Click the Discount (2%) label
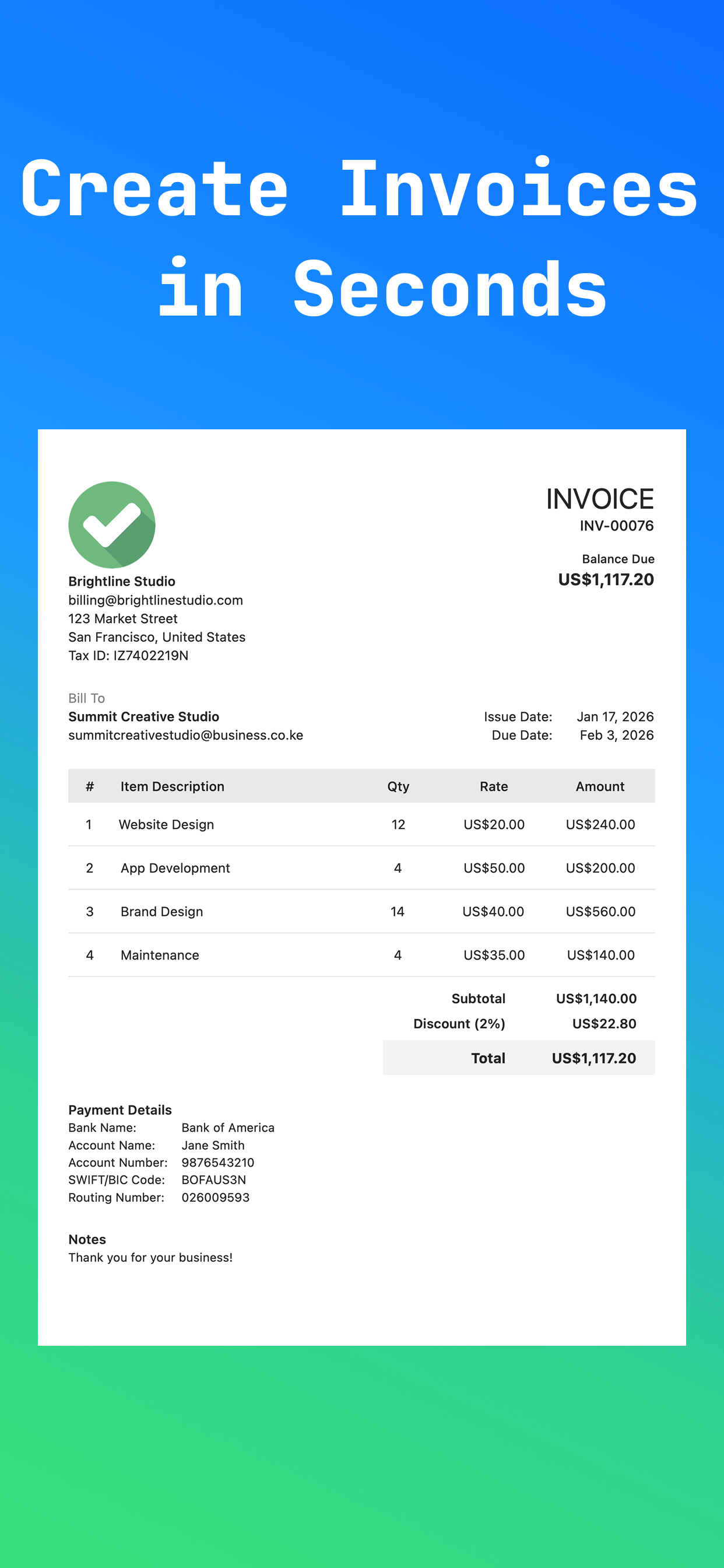The width and height of the screenshot is (724, 1568). coord(459,1024)
